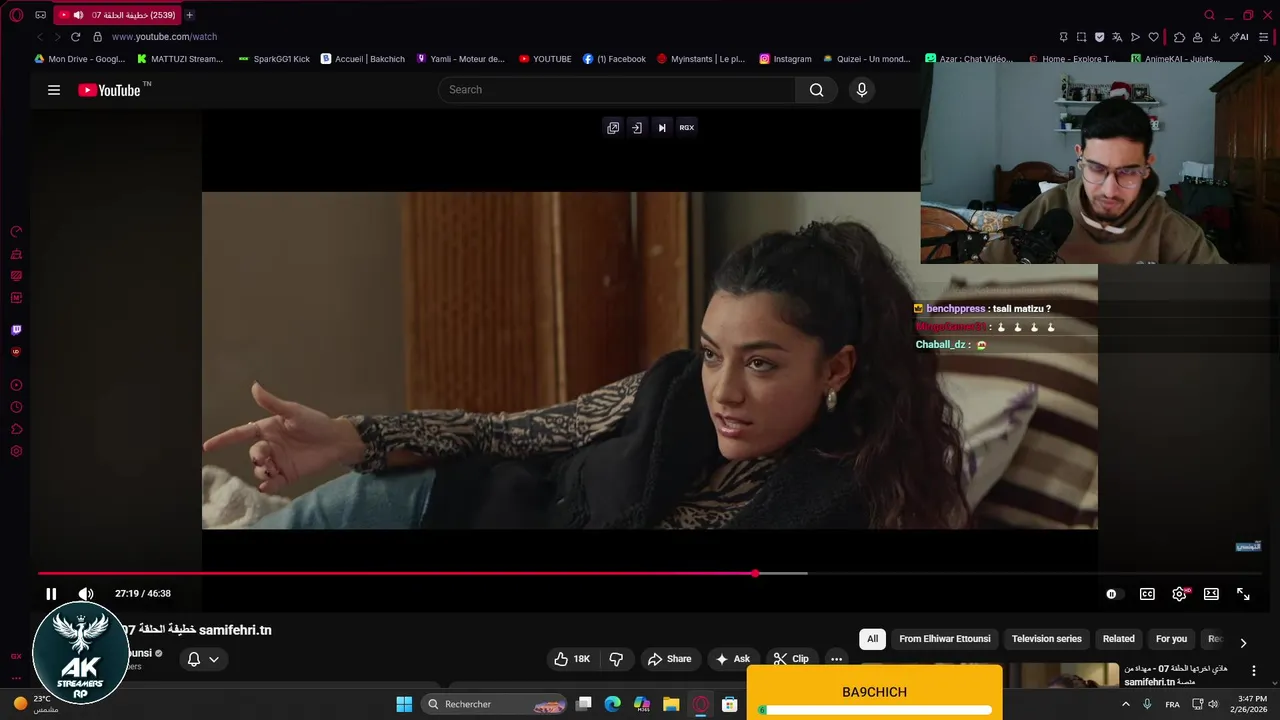Open options for recommended video 07
The image size is (1280, 720).
click(x=1254, y=671)
